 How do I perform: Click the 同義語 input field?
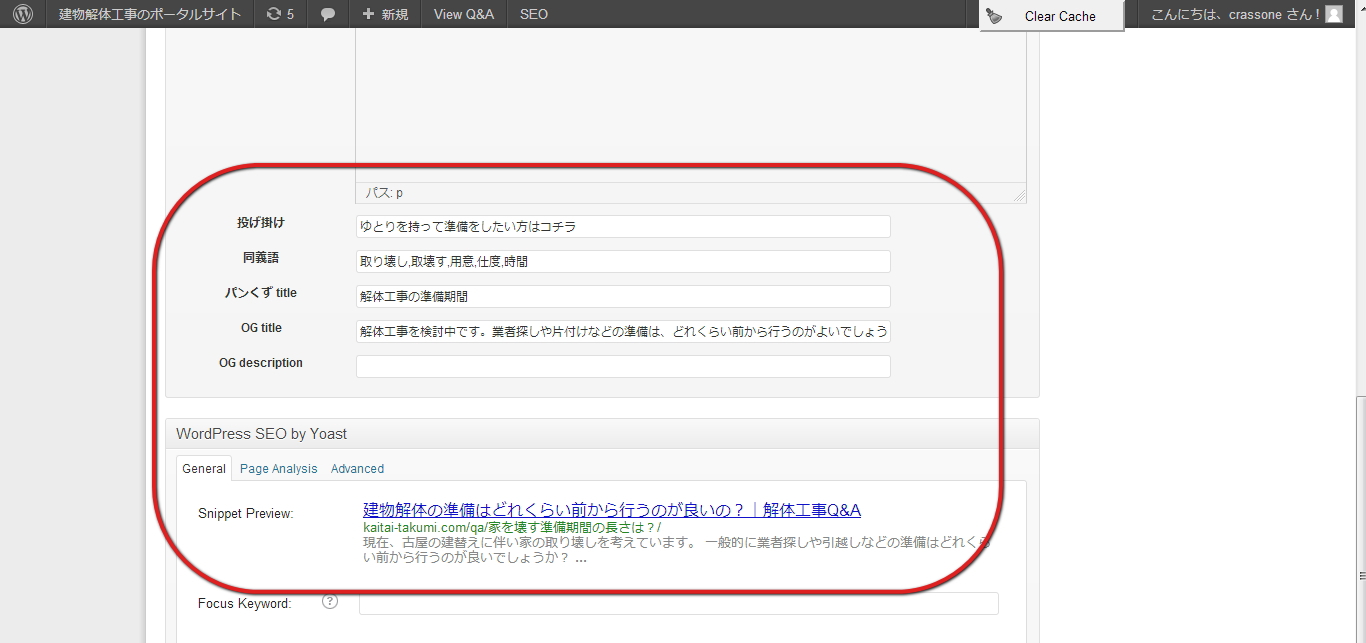623,261
